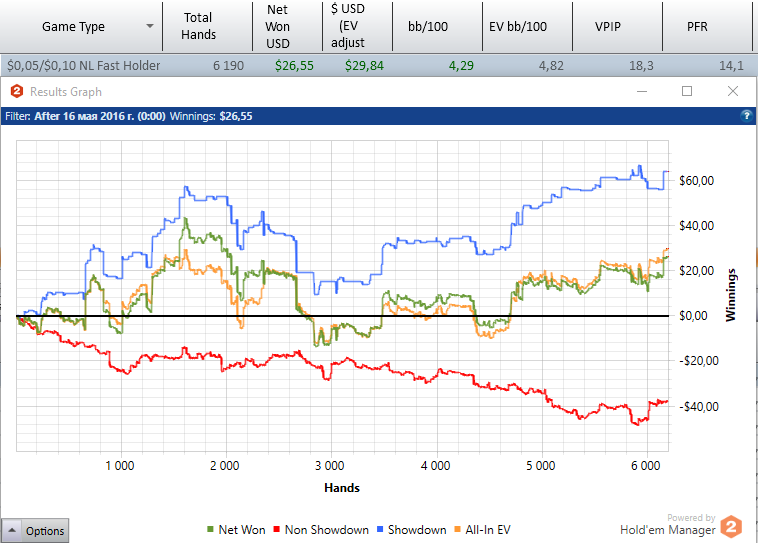Click the Showdown legend label

tap(417, 530)
